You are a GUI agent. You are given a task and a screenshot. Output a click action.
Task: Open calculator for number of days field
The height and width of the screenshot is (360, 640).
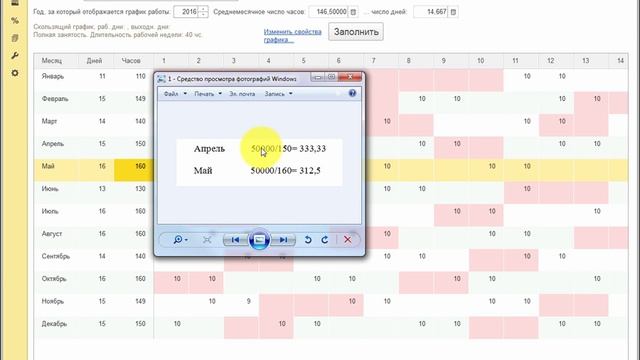pyautogui.click(x=453, y=12)
